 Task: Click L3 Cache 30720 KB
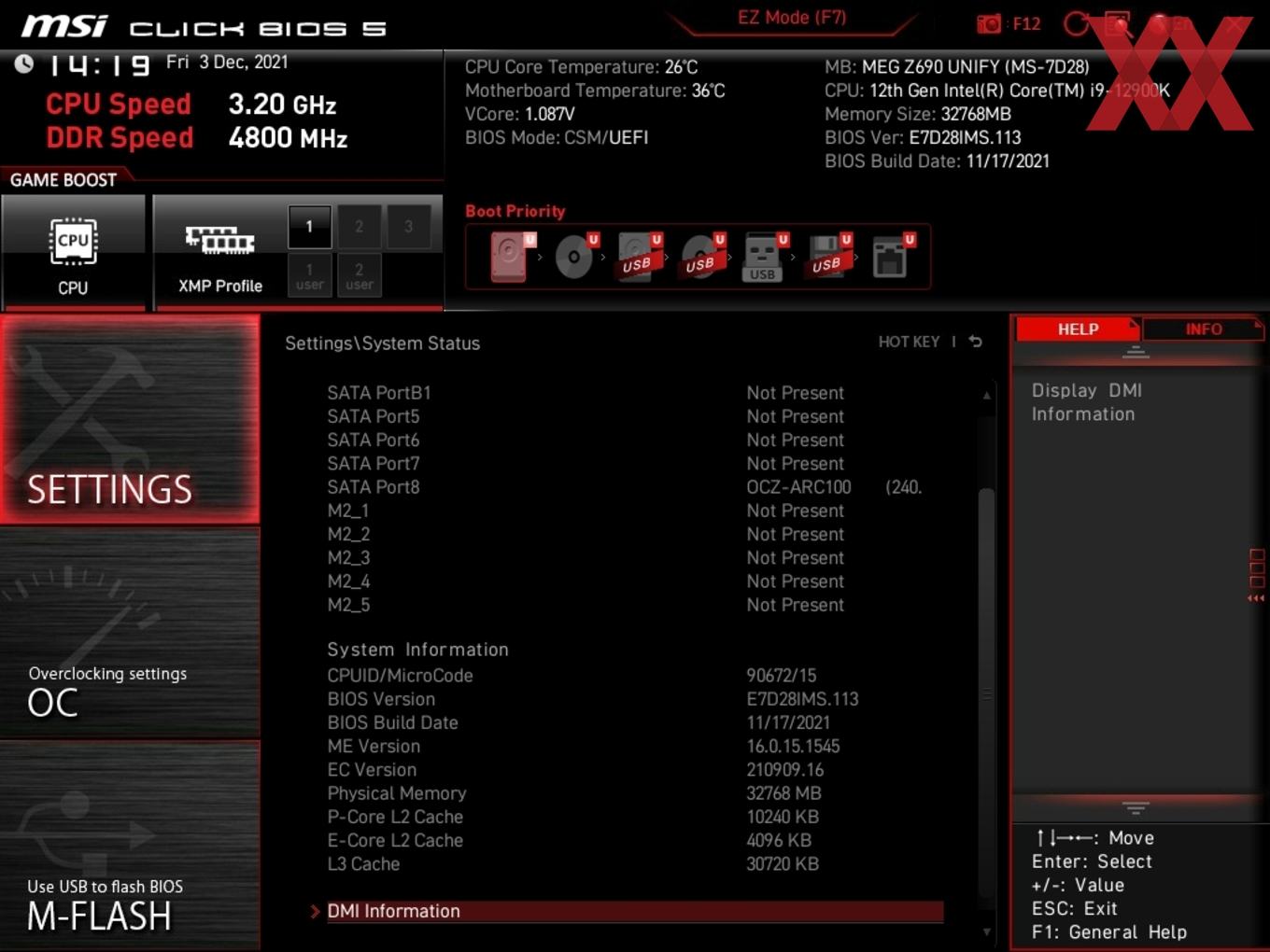click(573, 864)
